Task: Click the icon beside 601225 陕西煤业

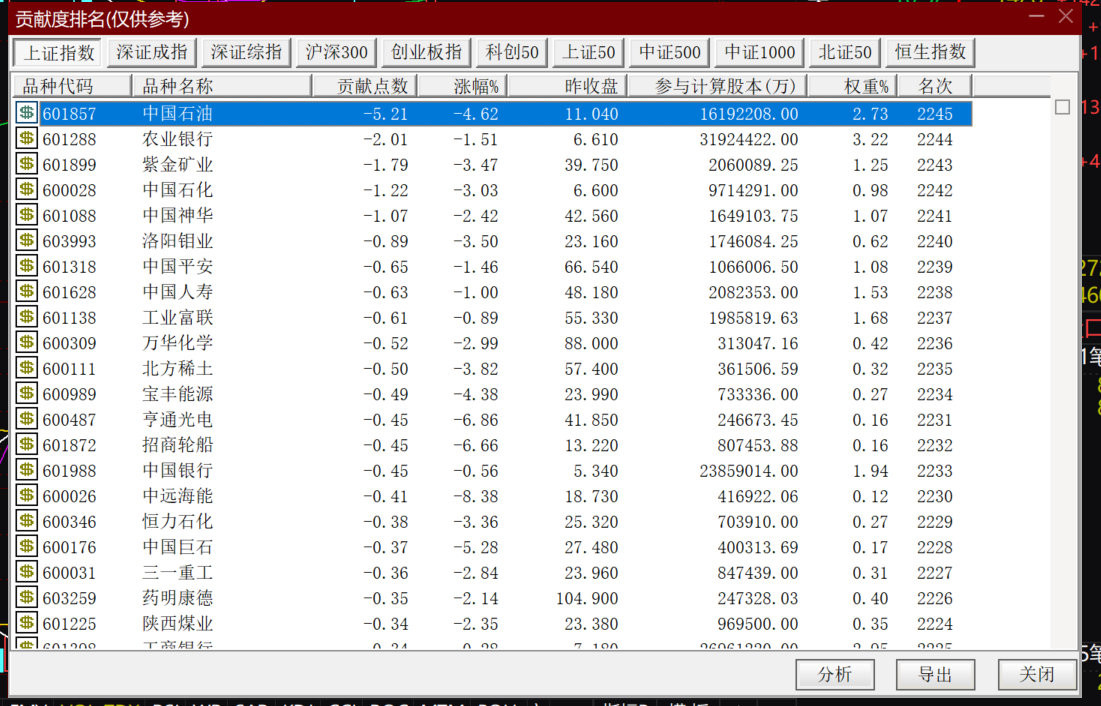Action: click(27, 623)
